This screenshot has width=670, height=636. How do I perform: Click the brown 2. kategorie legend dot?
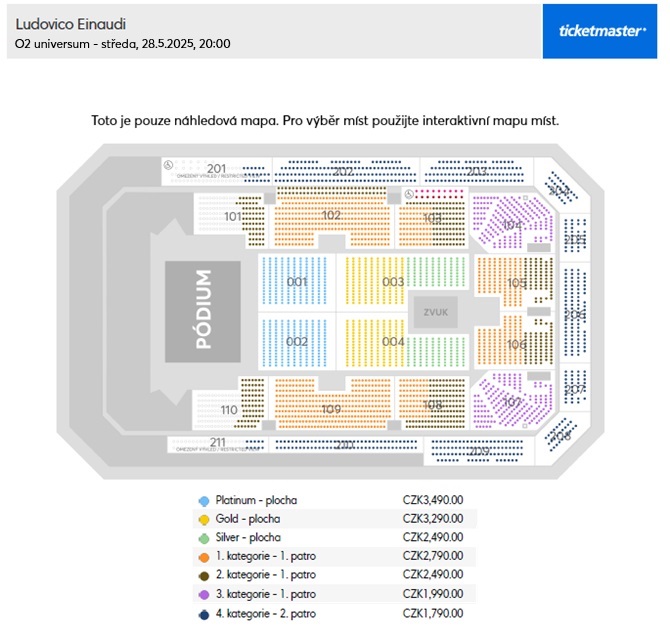pyautogui.click(x=204, y=577)
